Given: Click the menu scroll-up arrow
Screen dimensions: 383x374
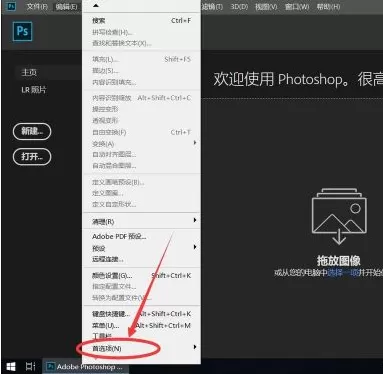Looking at the screenshot, I should 96,6.
